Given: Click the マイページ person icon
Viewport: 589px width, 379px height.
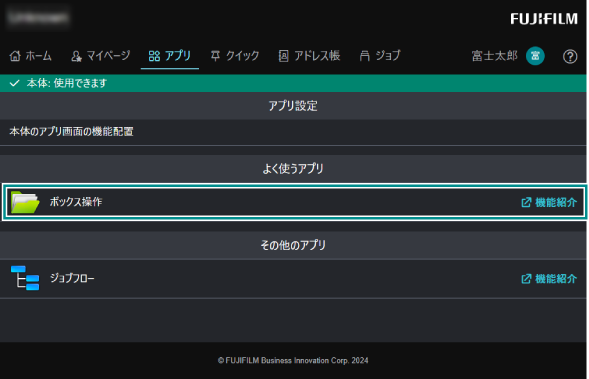Looking at the screenshot, I should [76, 56].
